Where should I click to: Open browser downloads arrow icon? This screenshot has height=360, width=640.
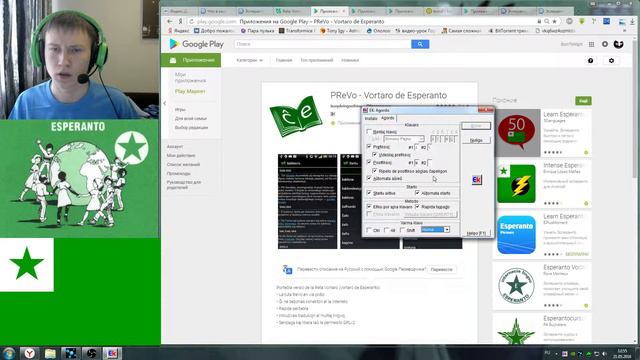pyautogui.click(x=632, y=21)
